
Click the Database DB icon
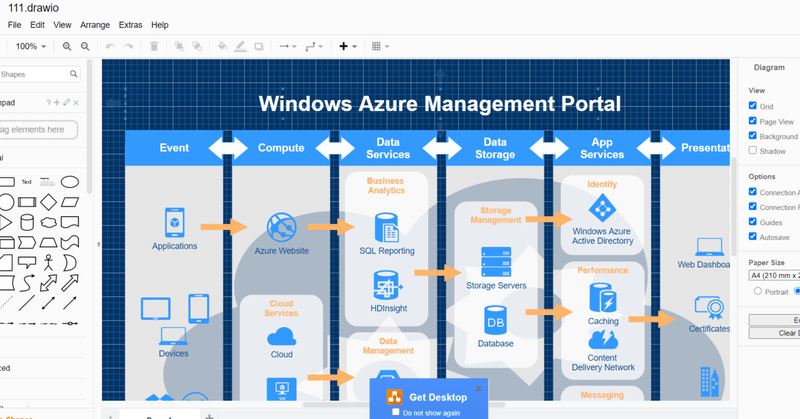495,321
